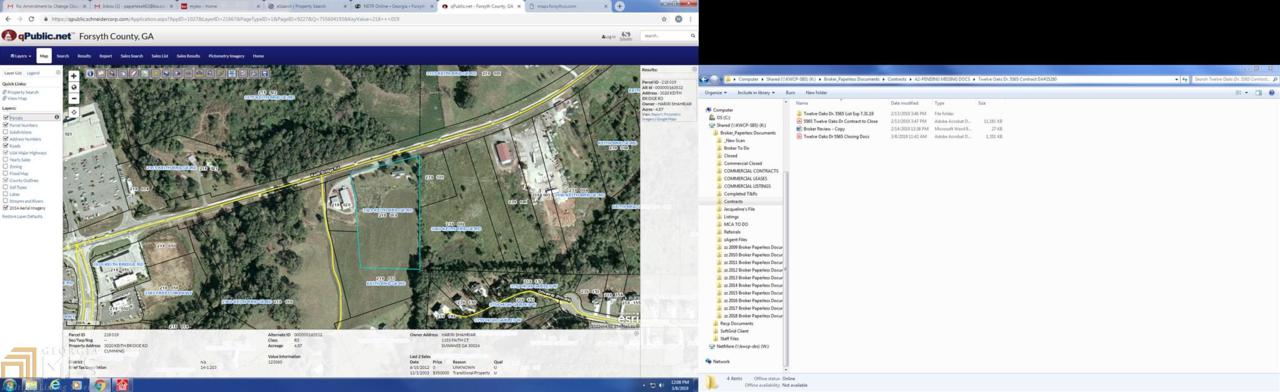The height and width of the screenshot is (392, 1280).
Task: Click Restore Layer Defaults link
Action: click(x=22, y=216)
